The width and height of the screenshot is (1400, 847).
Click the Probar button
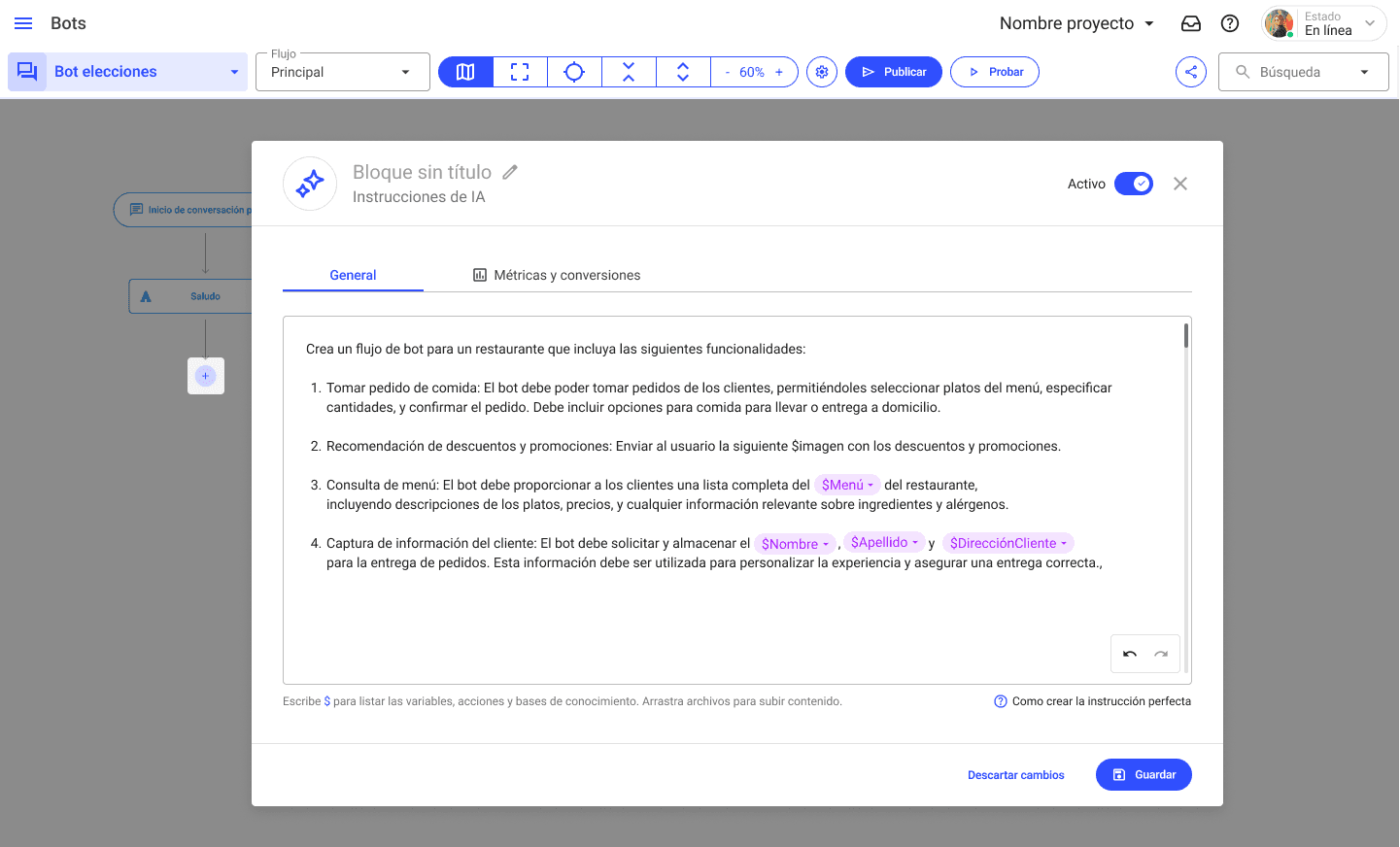coord(995,72)
